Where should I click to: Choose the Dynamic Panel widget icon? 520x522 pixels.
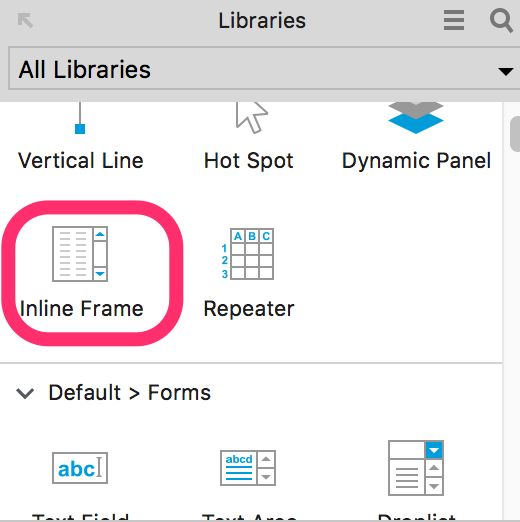[x=416, y=118]
